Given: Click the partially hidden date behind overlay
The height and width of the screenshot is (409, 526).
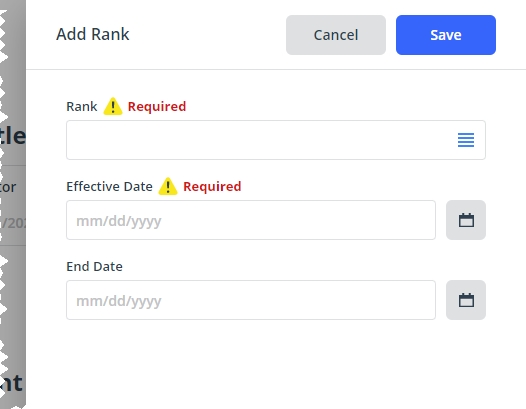Looking at the screenshot, I should pyautogui.click(x=13, y=223).
